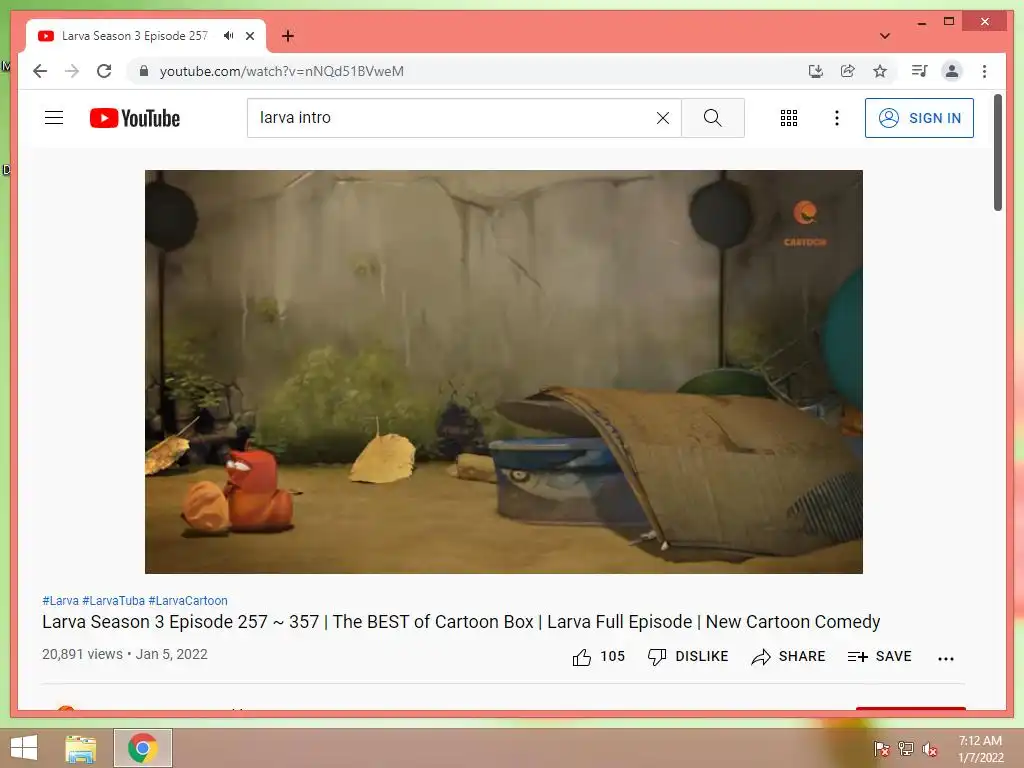Open a new tab with plus
This screenshot has width=1024, height=768.
pyautogui.click(x=288, y=36)
